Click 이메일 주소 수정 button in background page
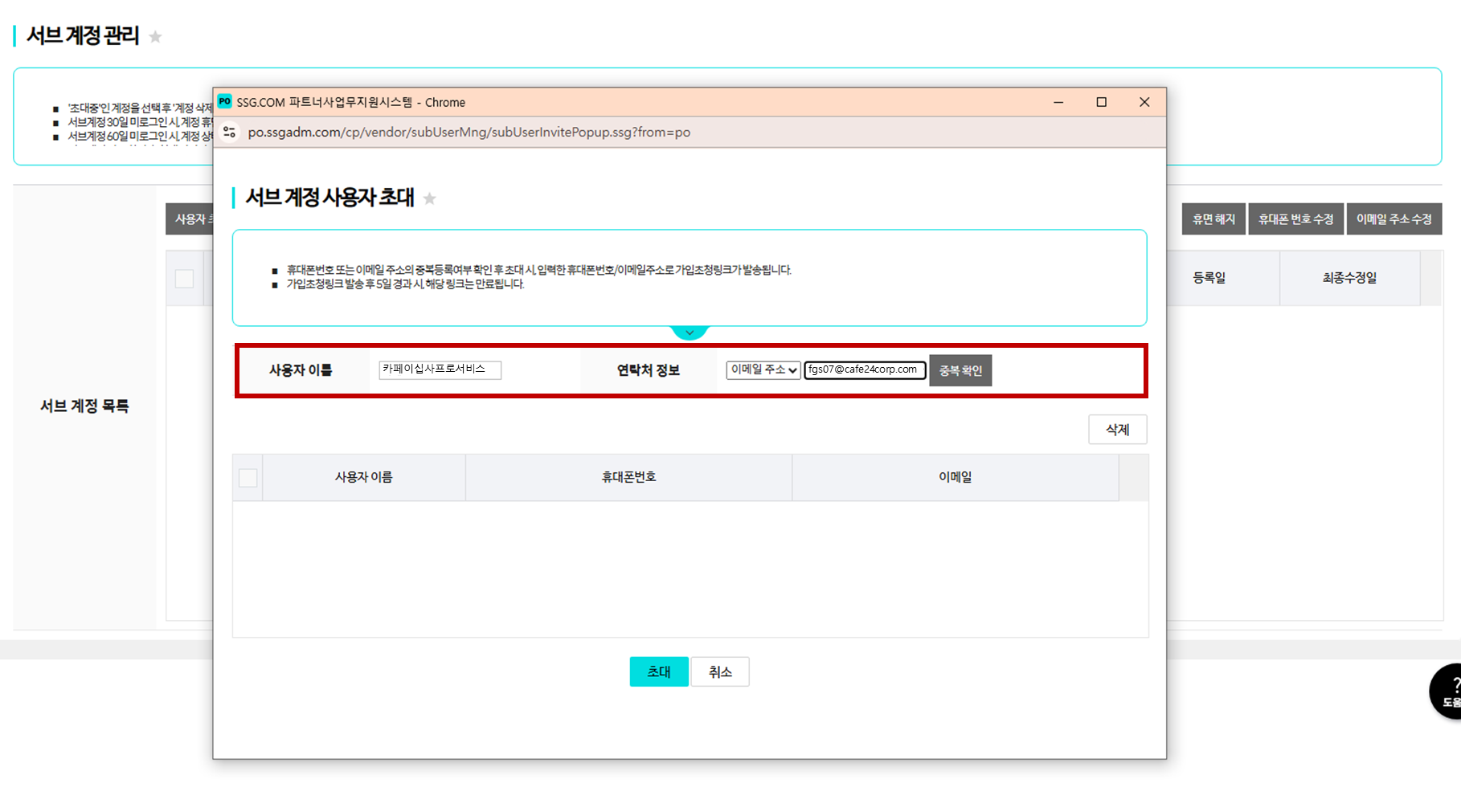The width and height of the screenshot is (1461, 812). click(x=1394, y=219)
